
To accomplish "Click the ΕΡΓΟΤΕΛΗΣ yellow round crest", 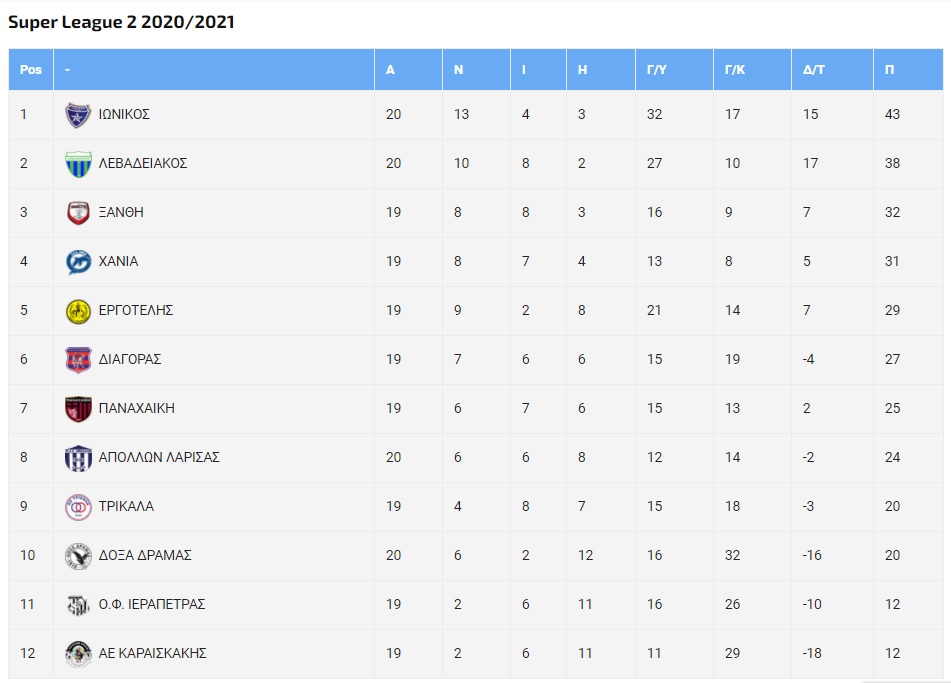I will pos(78,311).
